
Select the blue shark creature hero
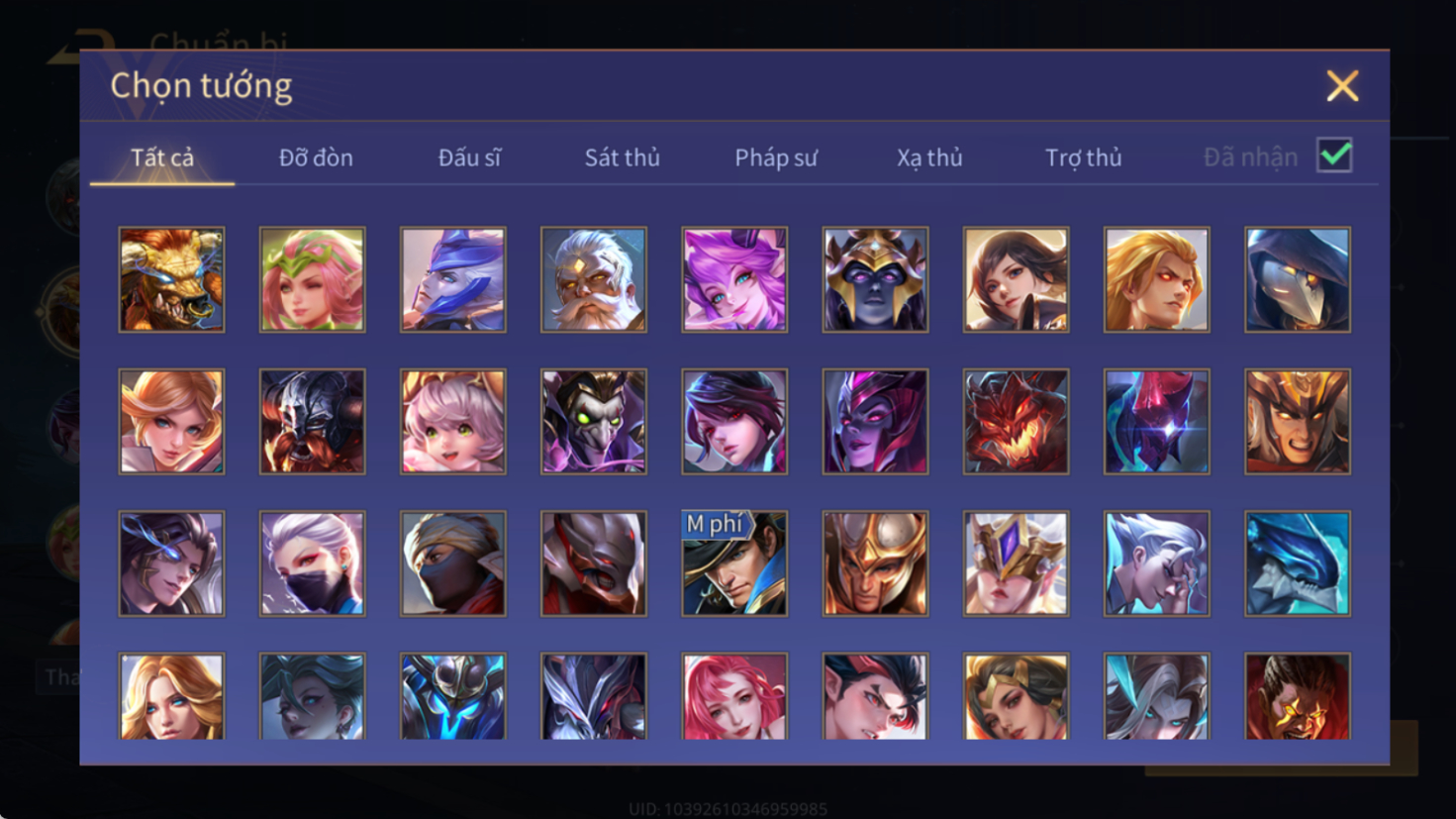(1298, 563)
